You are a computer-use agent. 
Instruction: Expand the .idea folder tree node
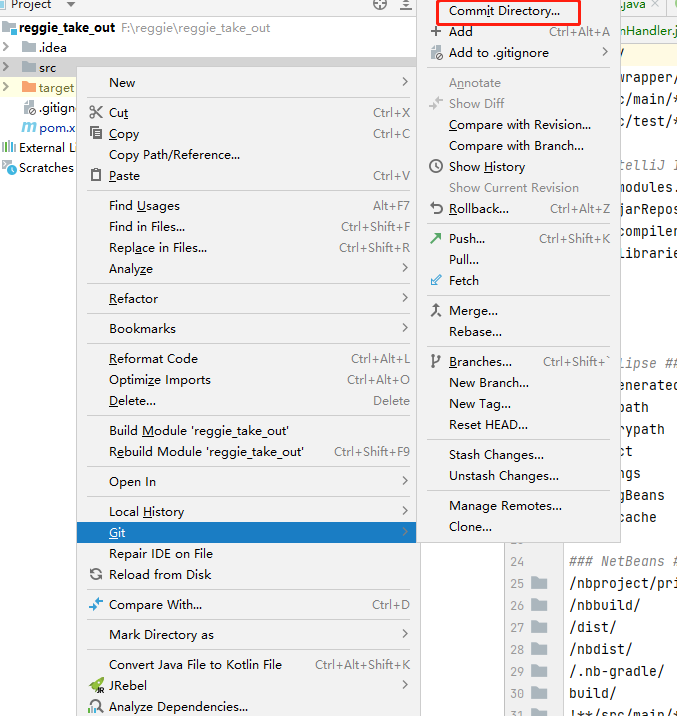6,47
